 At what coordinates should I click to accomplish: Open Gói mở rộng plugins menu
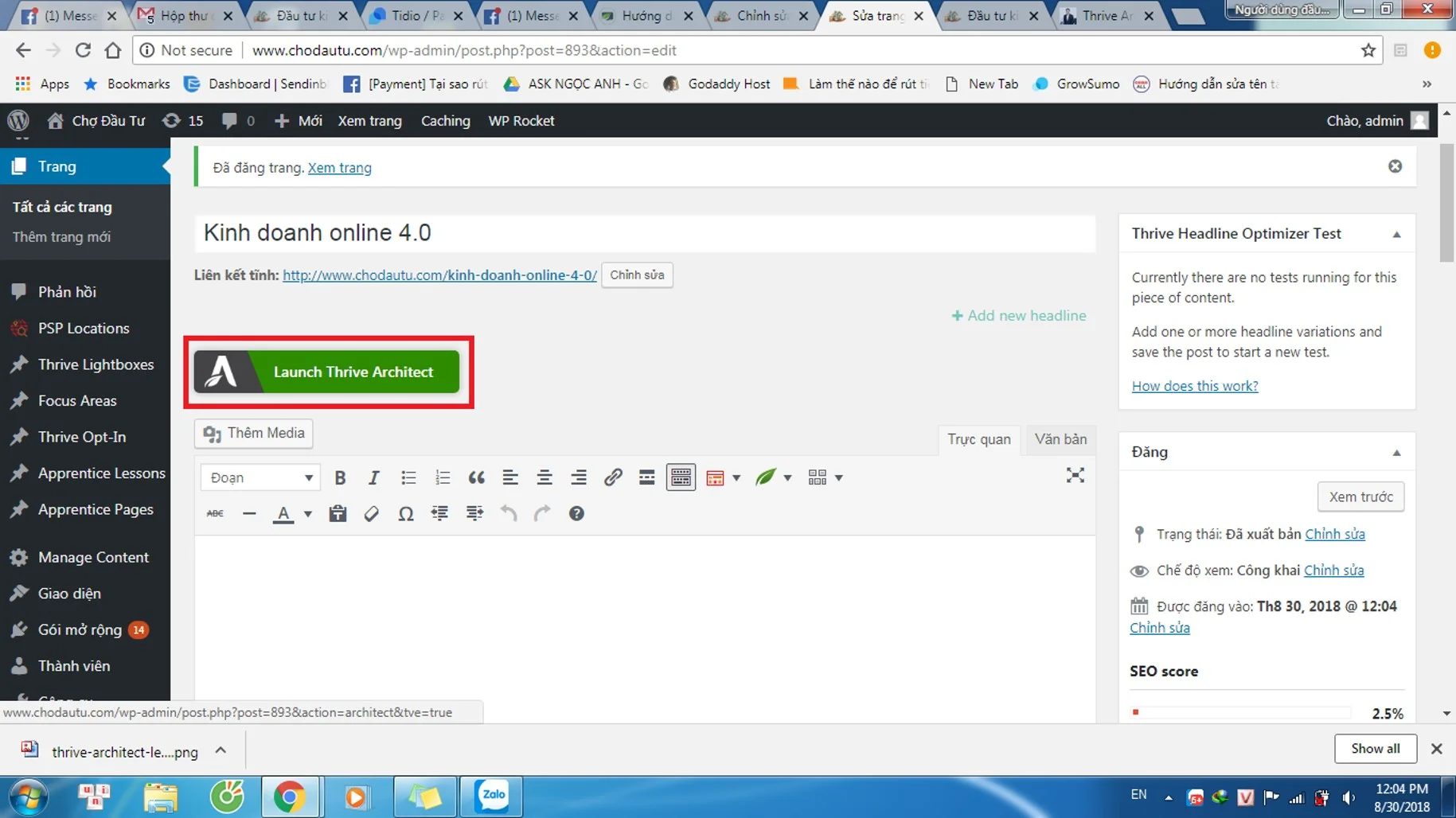coord(85,629)
